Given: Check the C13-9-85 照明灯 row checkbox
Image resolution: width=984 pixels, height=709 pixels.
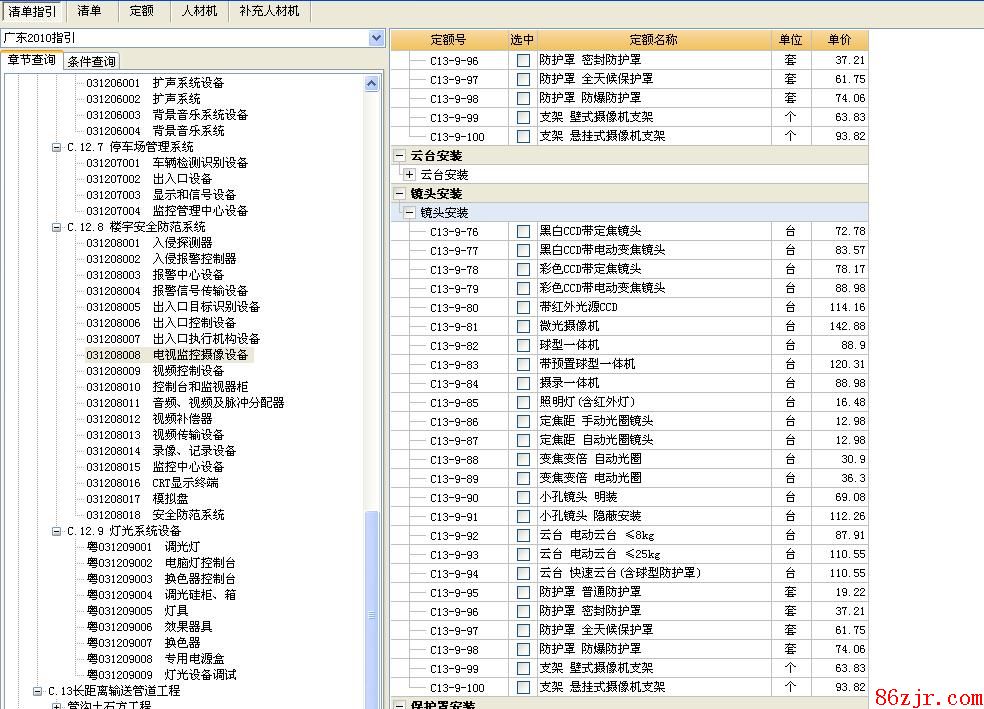Looking at the screenshot, I should (x=523, y=403).
